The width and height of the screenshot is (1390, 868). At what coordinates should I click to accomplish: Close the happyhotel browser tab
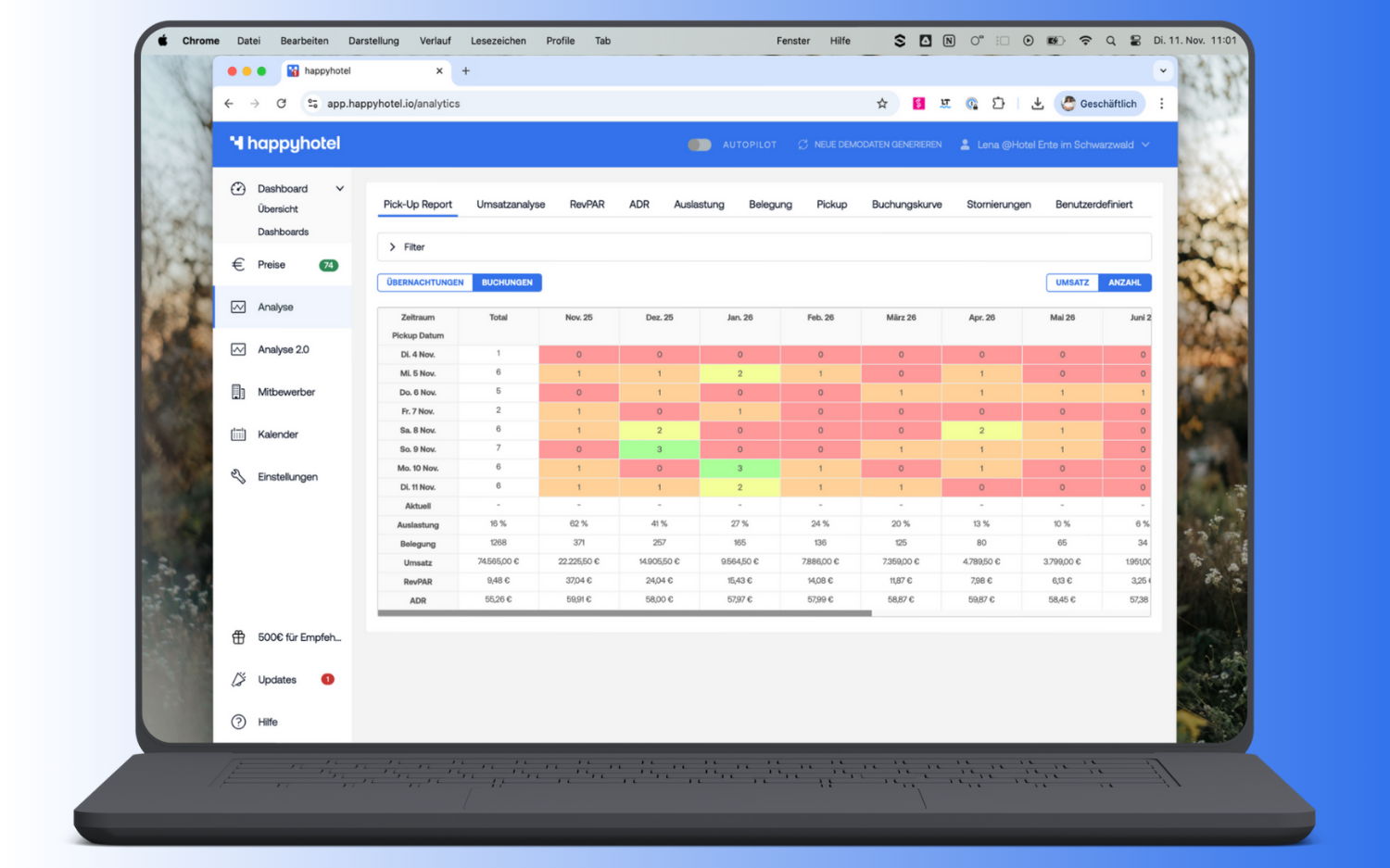tap(439, 70)
